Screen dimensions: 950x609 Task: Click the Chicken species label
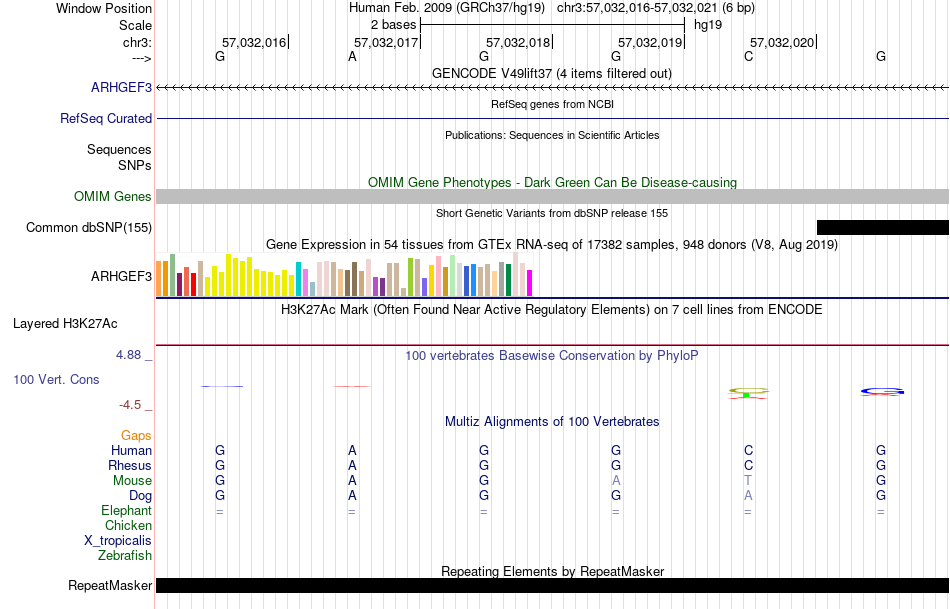128,525
